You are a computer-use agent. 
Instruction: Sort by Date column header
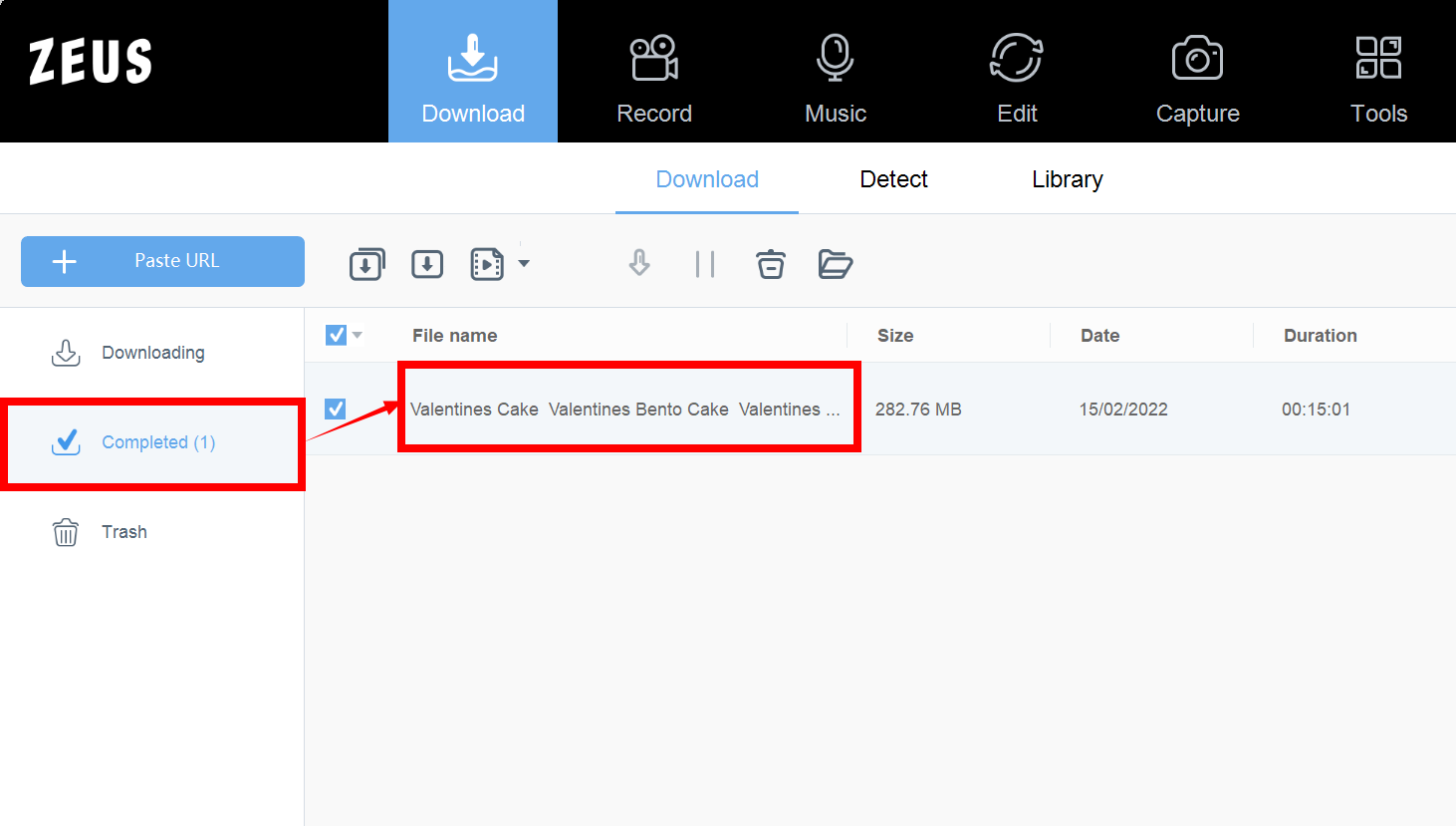[x=1100, y=336]
